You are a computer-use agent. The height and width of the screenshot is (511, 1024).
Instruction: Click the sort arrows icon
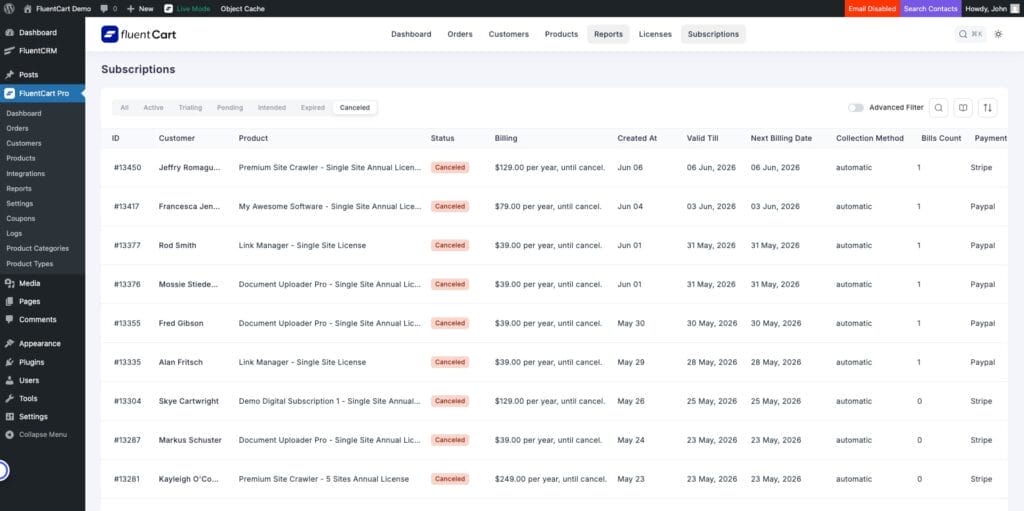point(987,108)
